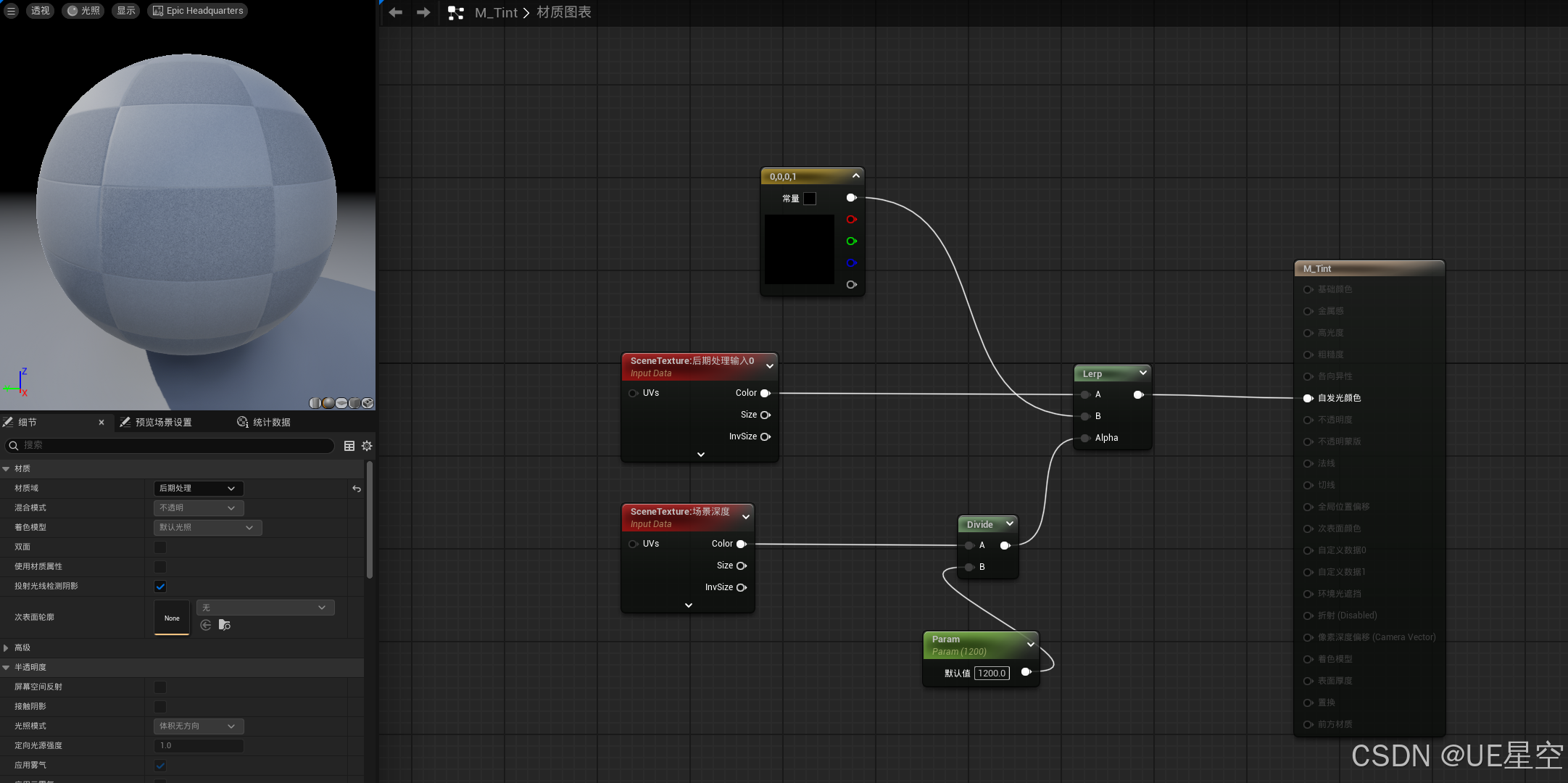
Task: Click the Divide node output pin
Action: click(1005, 545)
